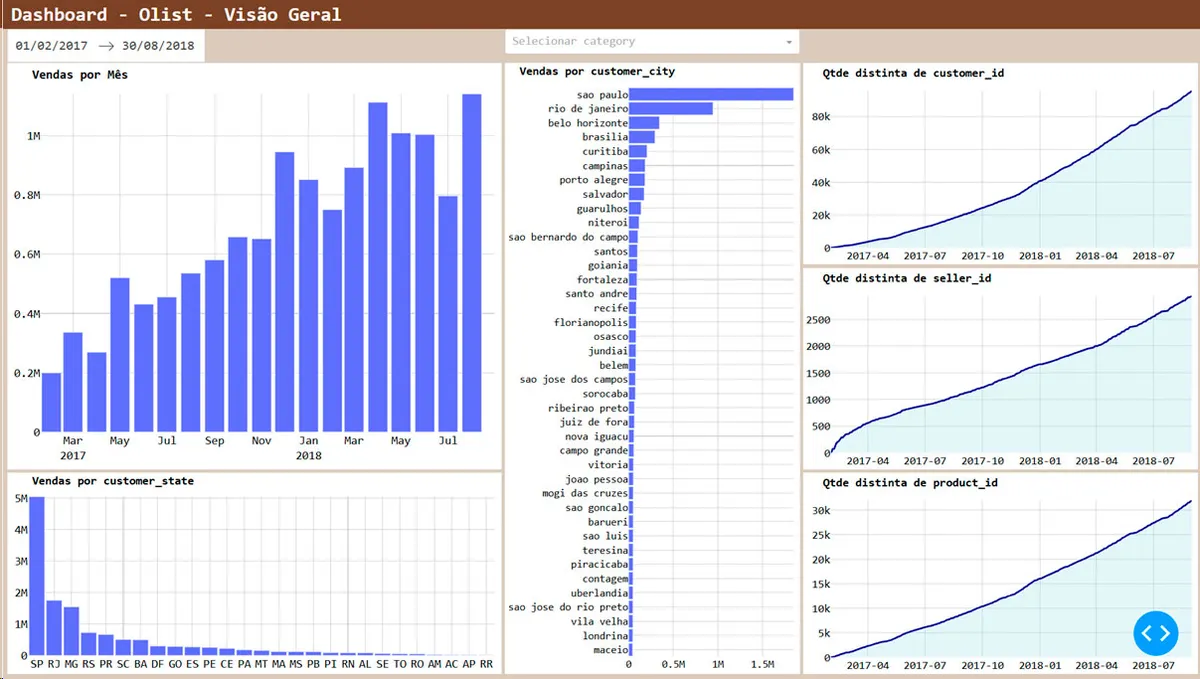Click 'Qtde distinta de product_id' title

910,482
